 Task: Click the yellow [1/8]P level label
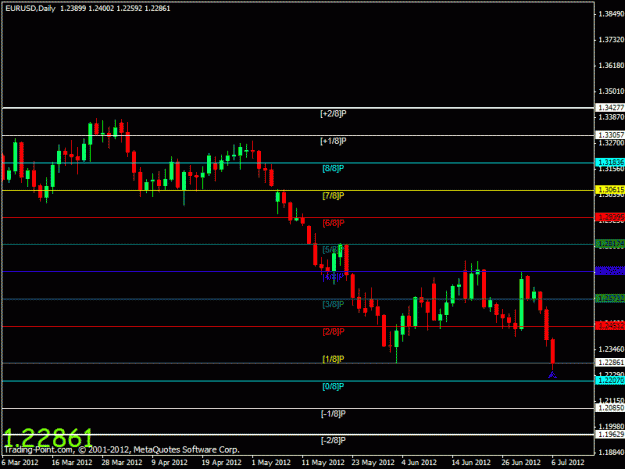[333, 359]
